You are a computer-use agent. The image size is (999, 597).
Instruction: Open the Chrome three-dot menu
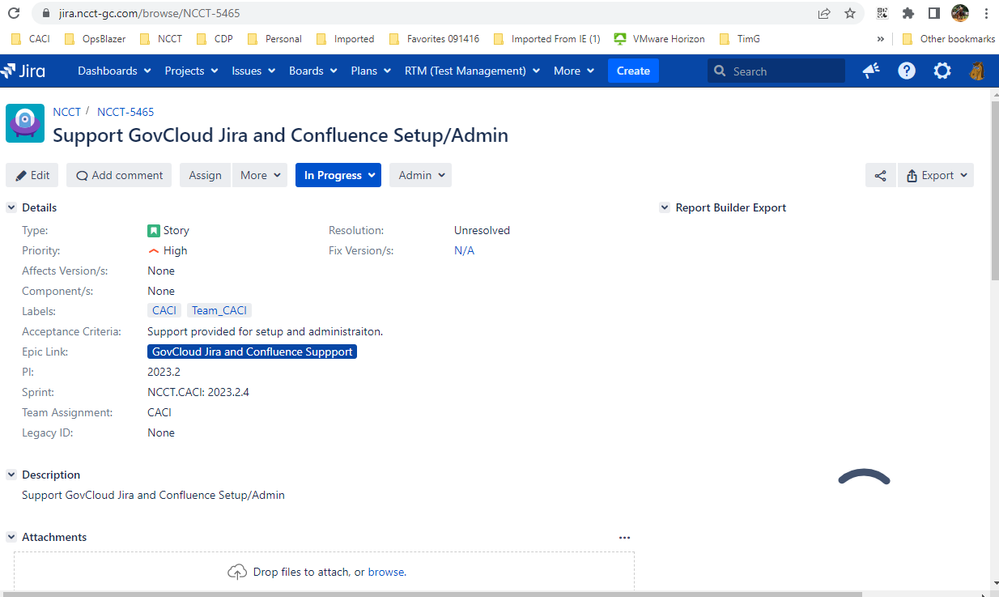986,13
